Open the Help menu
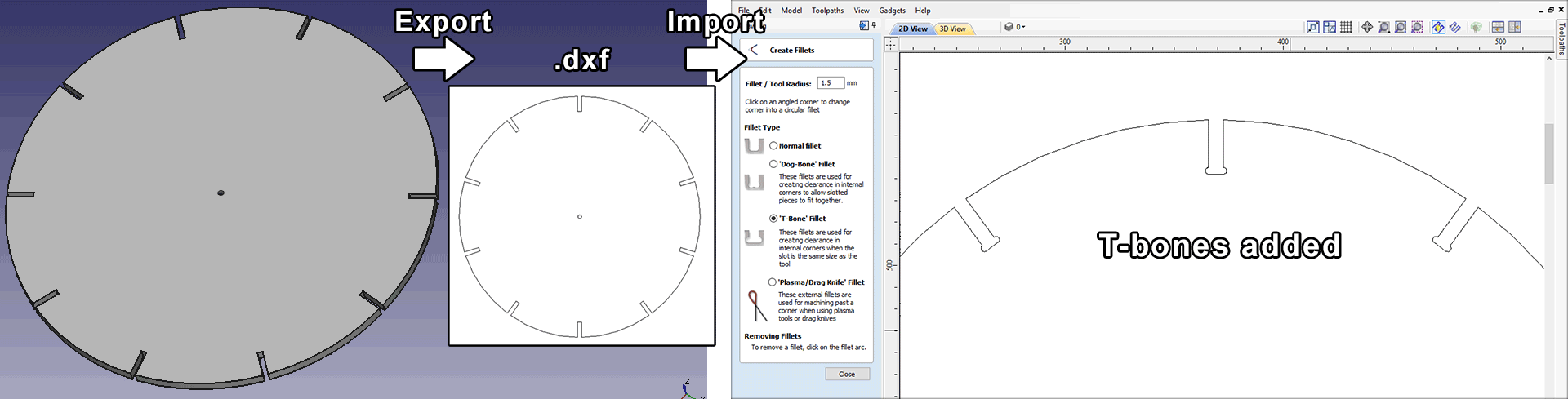 [x=923, y=11]
